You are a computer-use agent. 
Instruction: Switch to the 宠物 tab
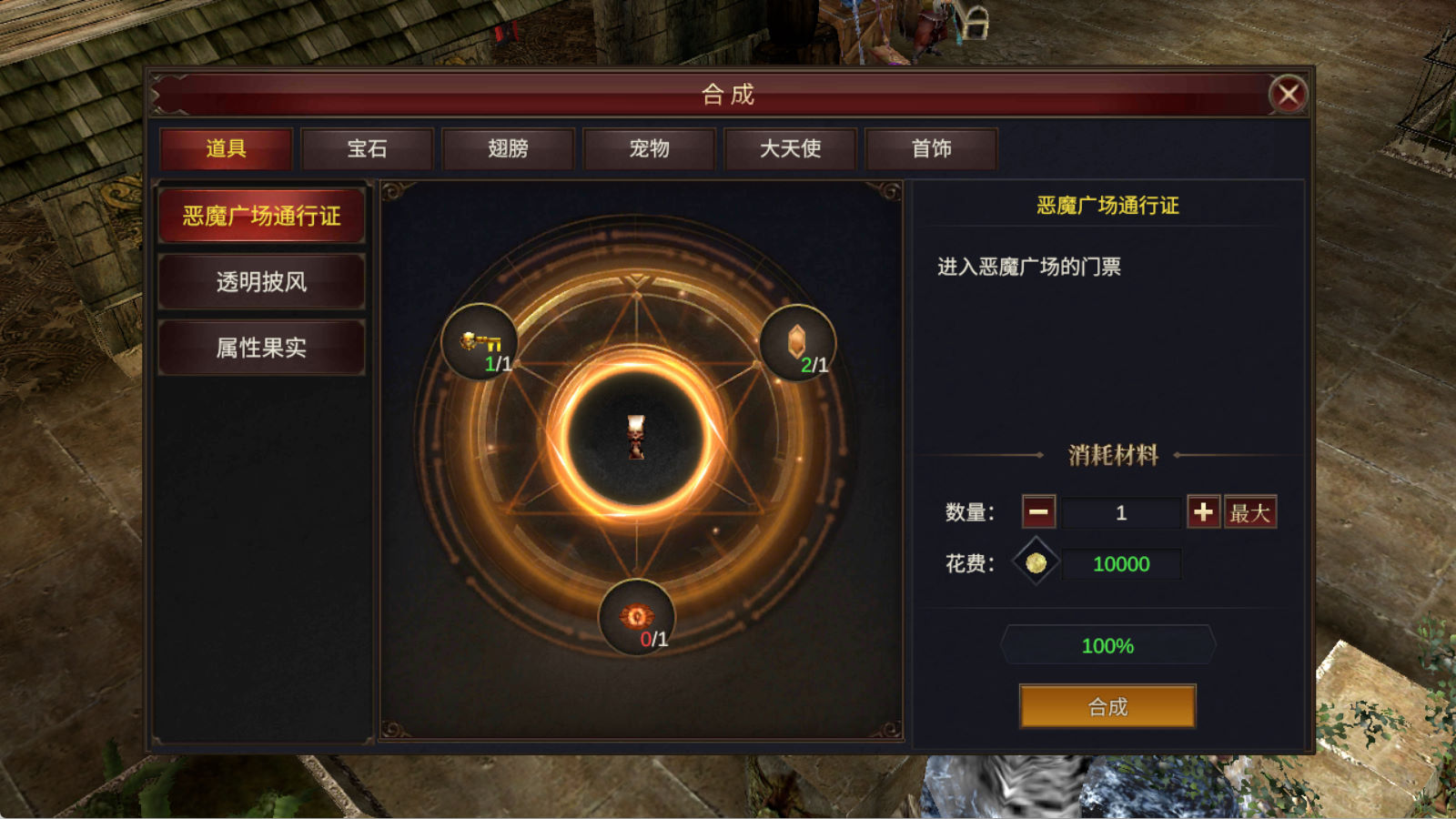pyautogui.click(x=649, y=148)
